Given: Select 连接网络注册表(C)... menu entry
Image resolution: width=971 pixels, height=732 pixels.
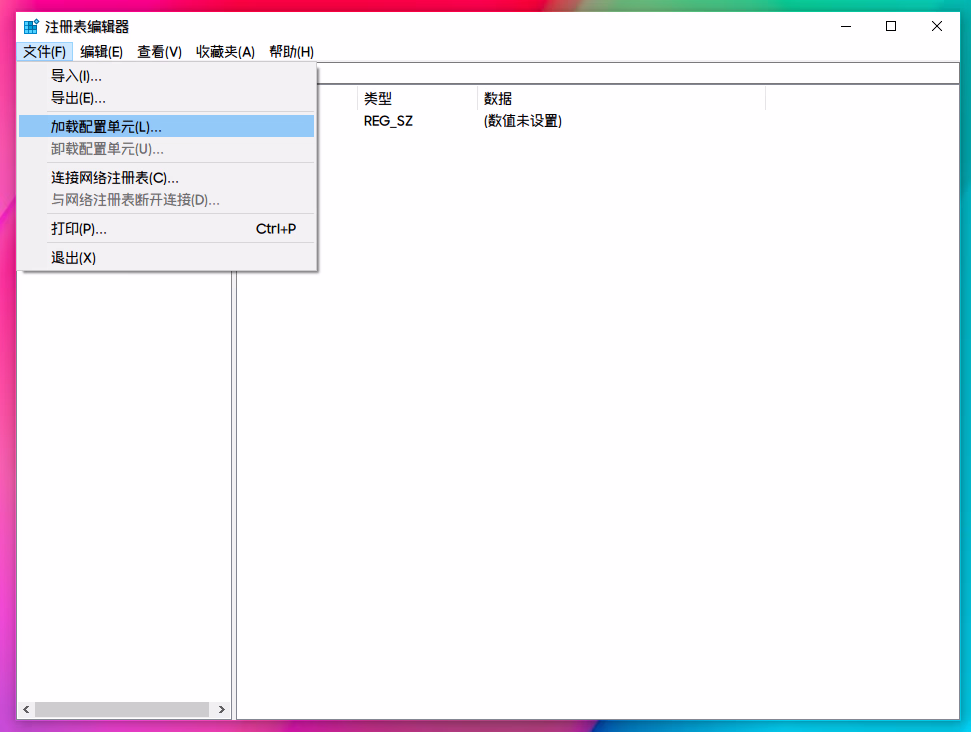Looking at the screenshot, I should pyautogui.click(x=115, y=178).
